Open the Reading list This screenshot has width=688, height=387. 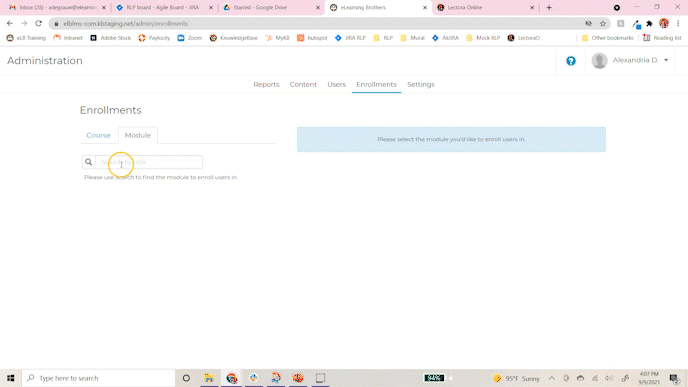662,38
